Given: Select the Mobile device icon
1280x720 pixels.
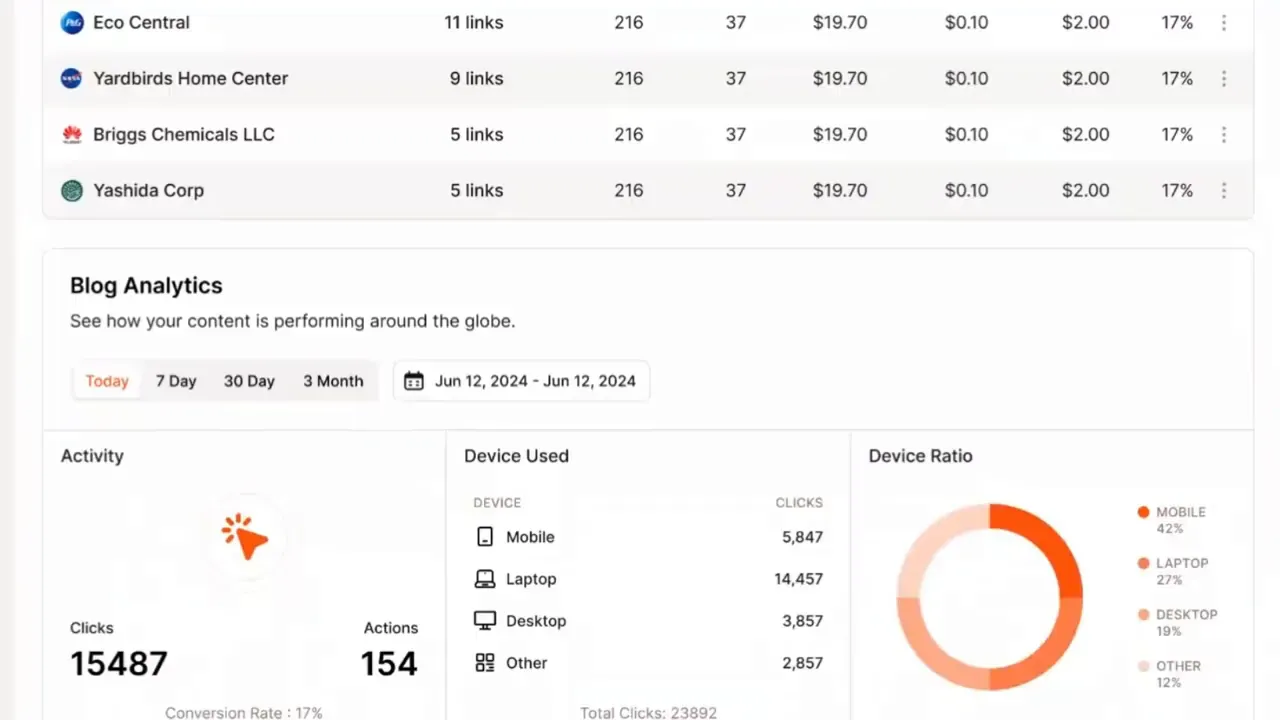Looking at the screenshot, I should pos(483,537).
